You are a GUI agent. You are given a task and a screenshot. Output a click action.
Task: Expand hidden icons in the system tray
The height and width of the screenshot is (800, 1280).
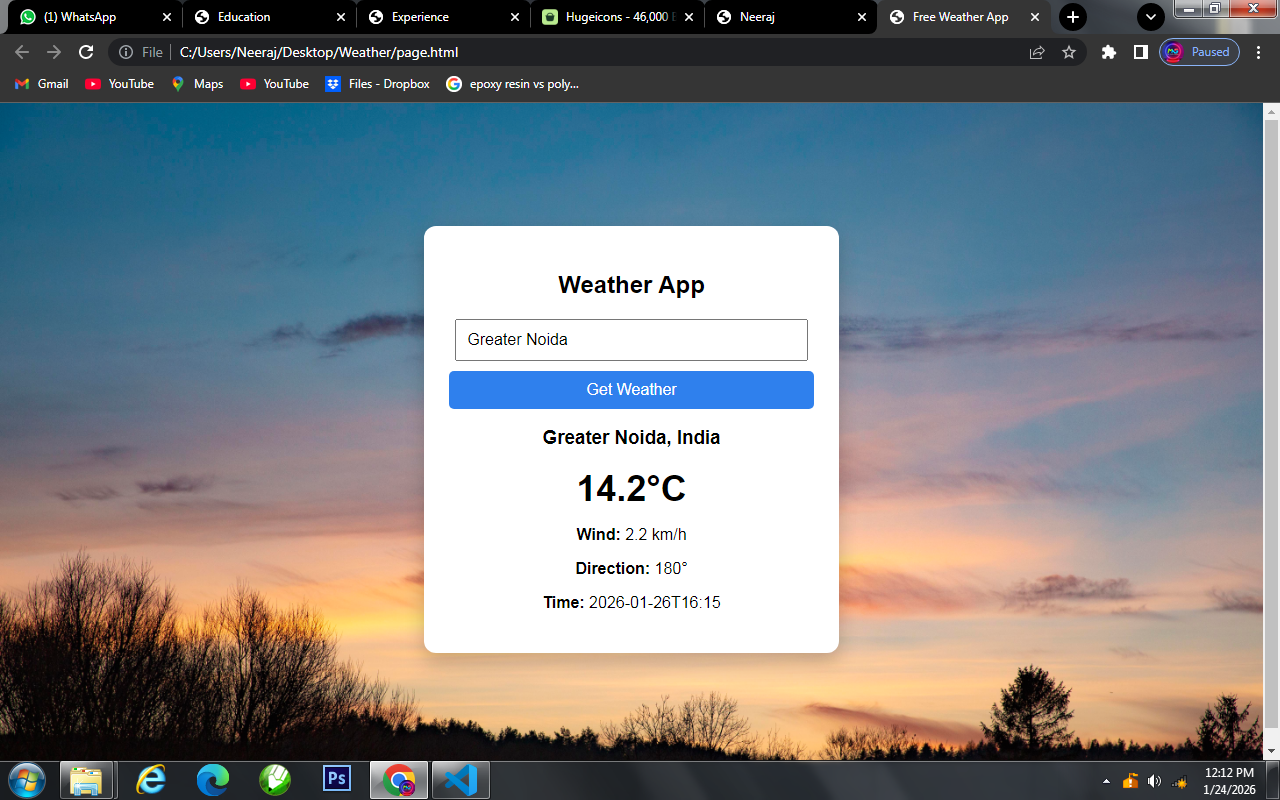[1106, 780]
